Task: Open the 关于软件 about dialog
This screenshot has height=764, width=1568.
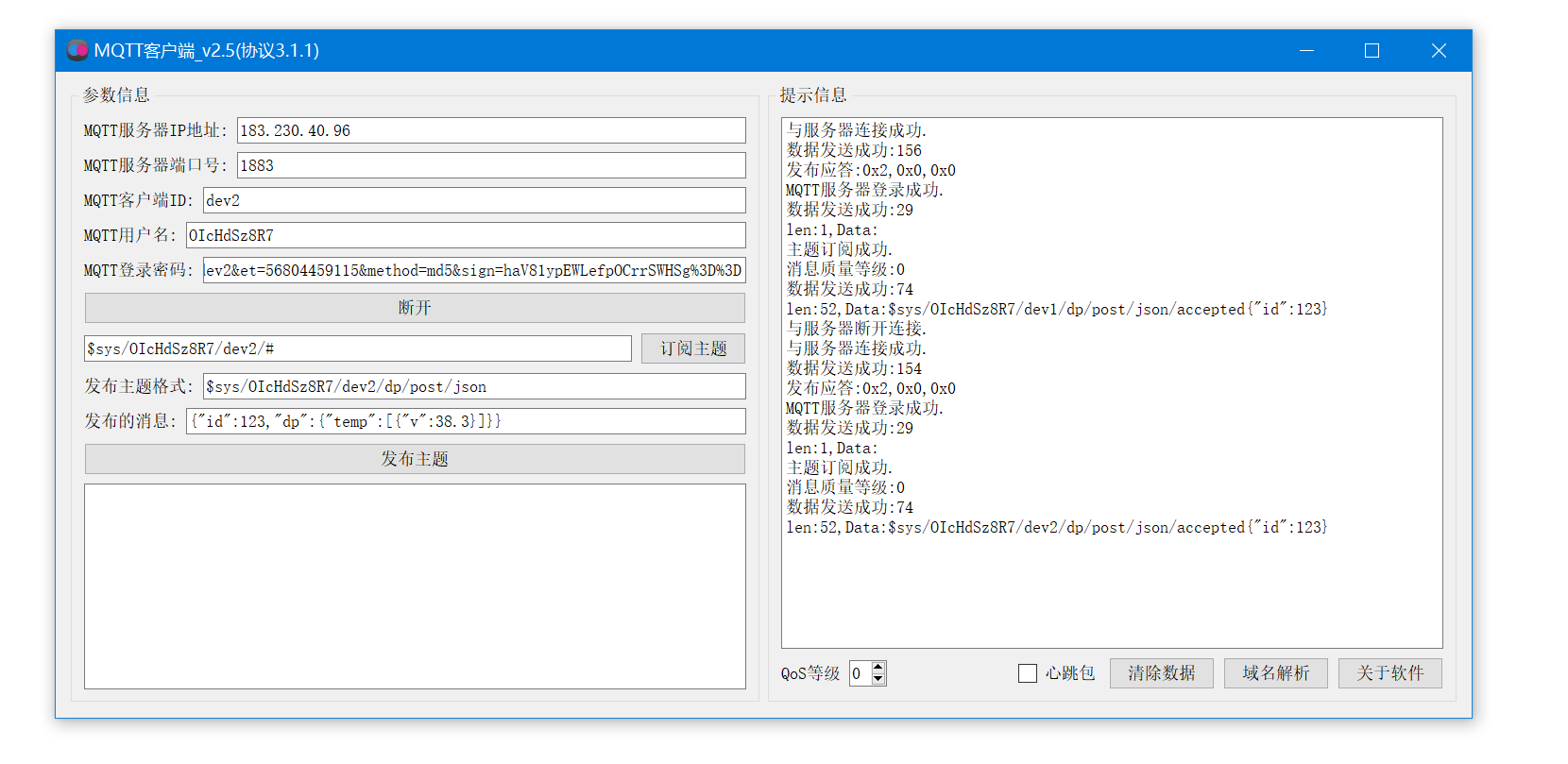Action: [1389, 673]
